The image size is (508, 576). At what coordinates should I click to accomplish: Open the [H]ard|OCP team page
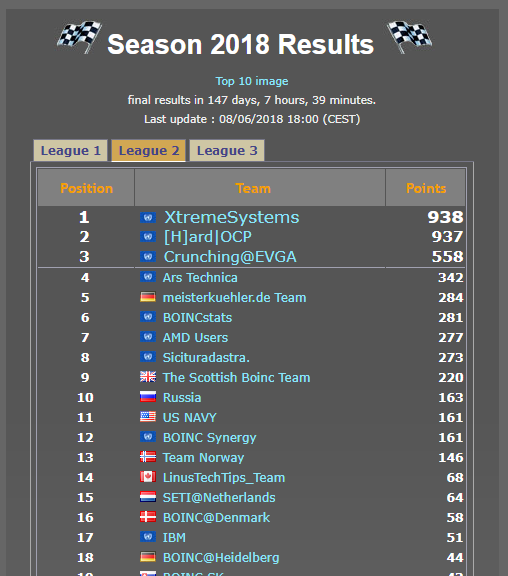pos(208,237)
